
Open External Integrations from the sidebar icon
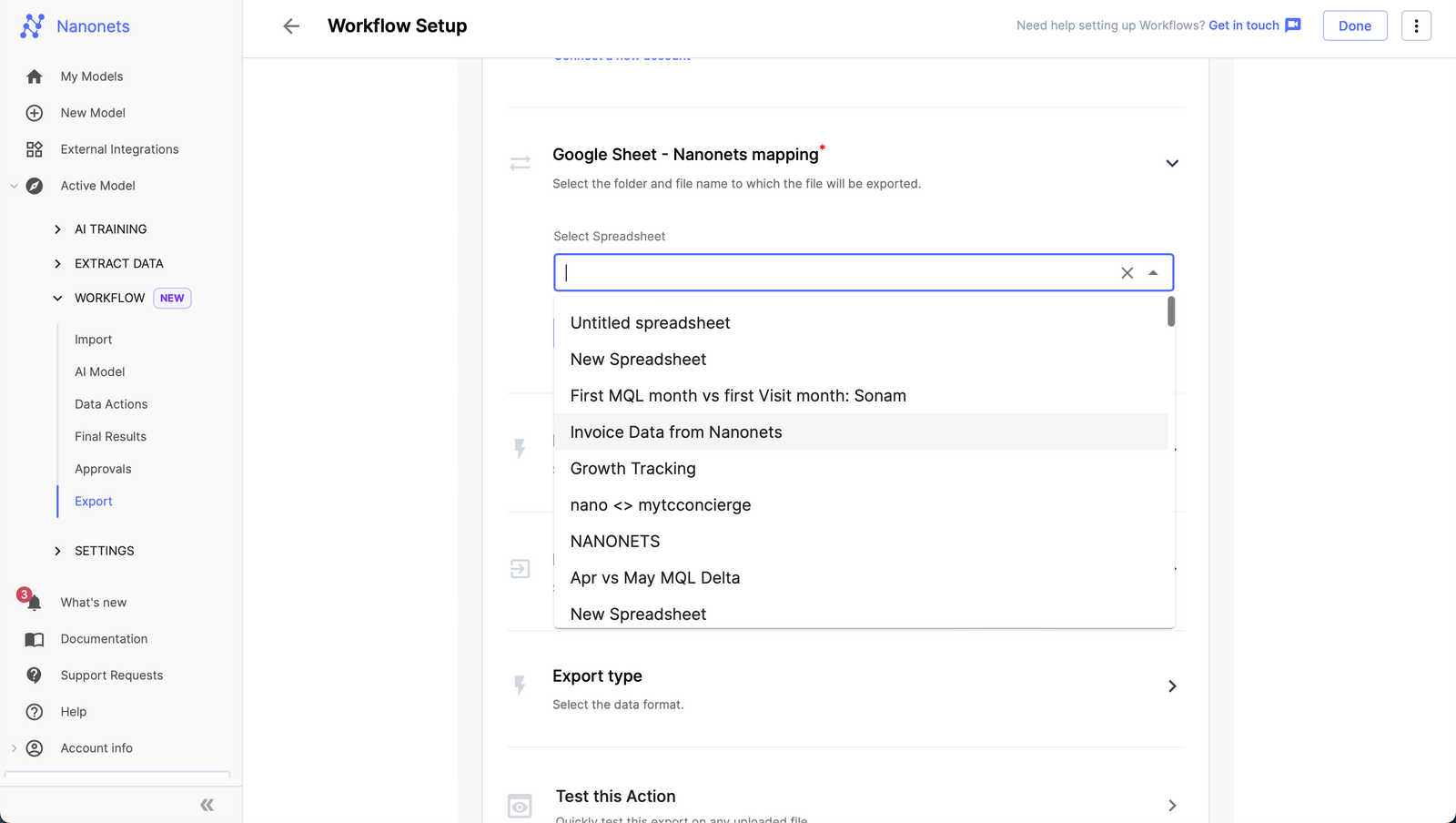[x=35, y=149]
